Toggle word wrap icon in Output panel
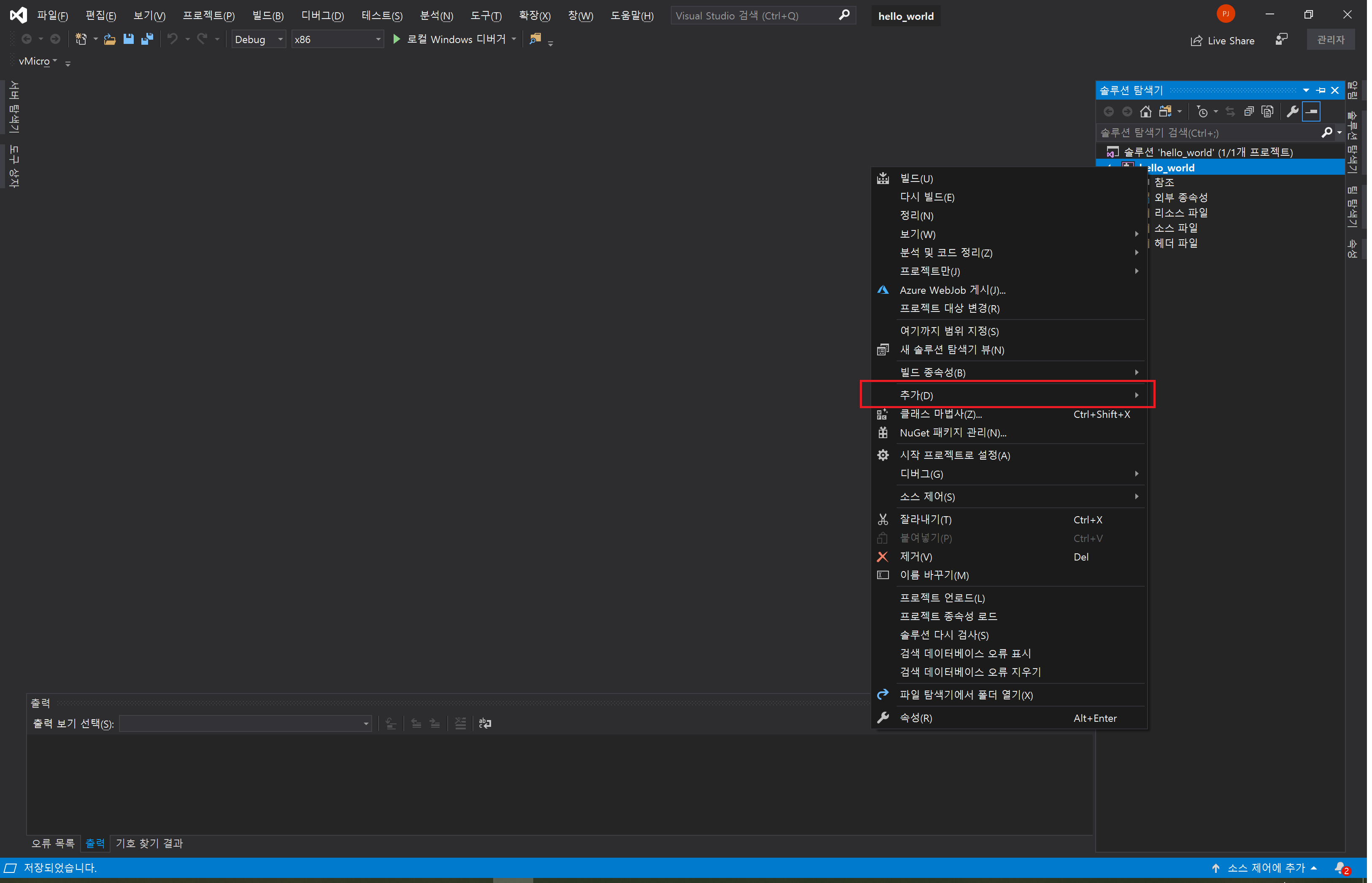The width and height of the screenshot is (1372, 883). click(x=485, y=723)
